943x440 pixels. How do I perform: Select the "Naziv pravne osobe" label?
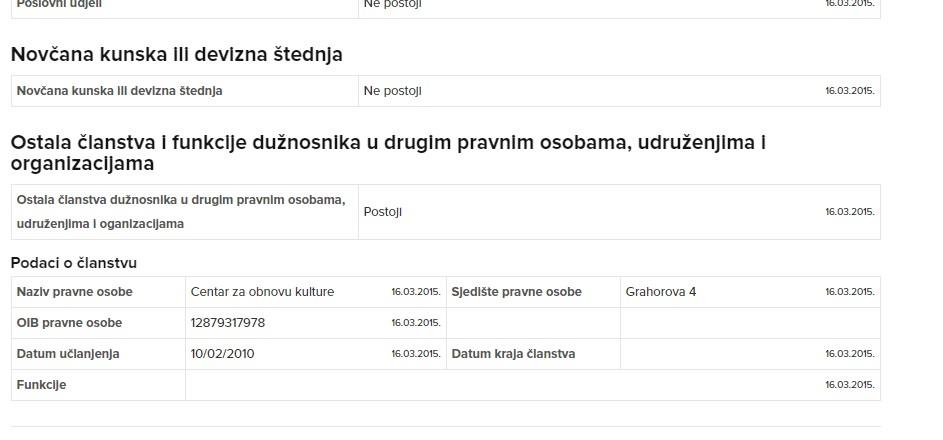point(75,292)
